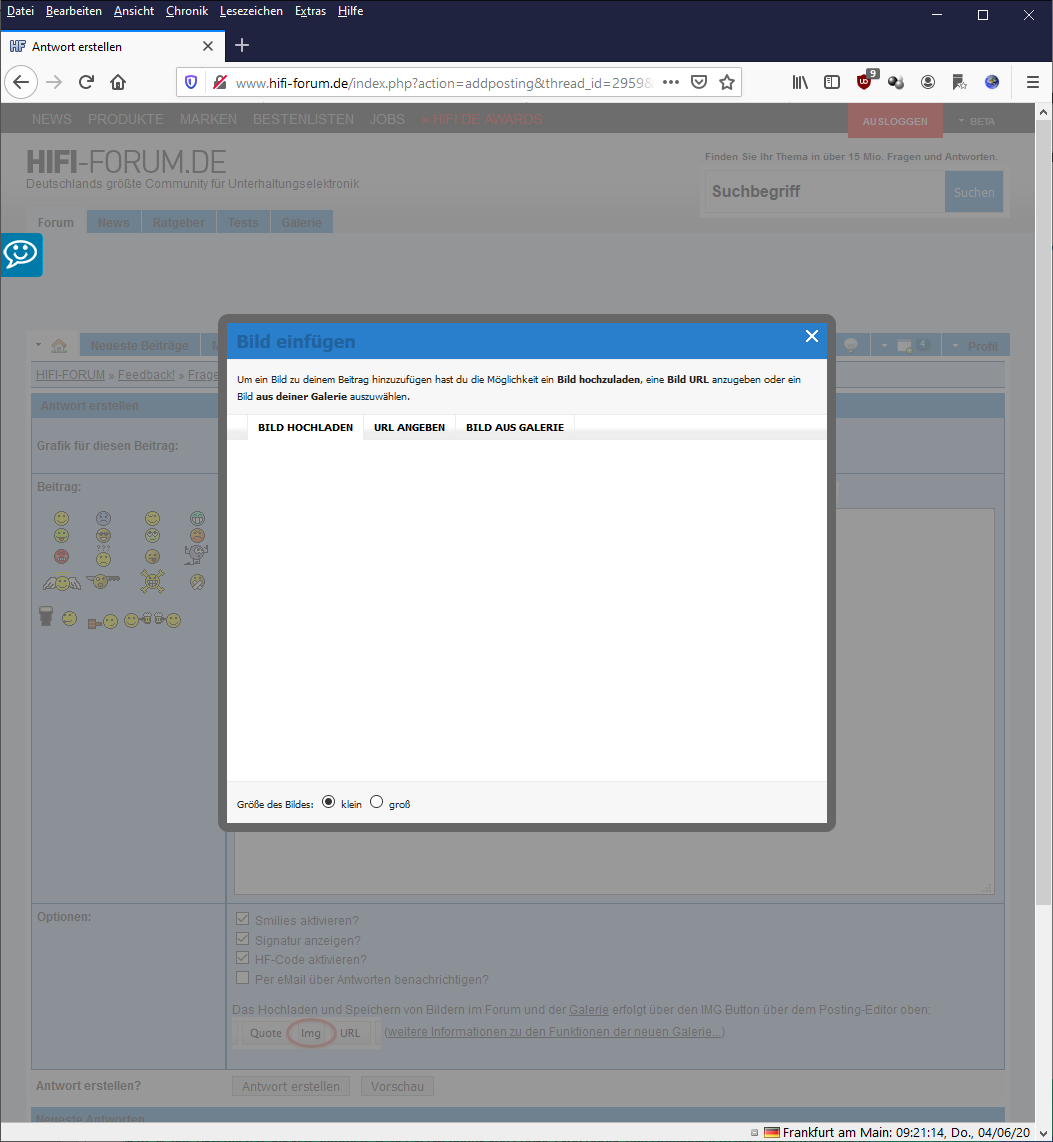Open the BILD AUS GALERIE tab
This screenshot has width=1053, height=1142.
(x=515, y=428)
